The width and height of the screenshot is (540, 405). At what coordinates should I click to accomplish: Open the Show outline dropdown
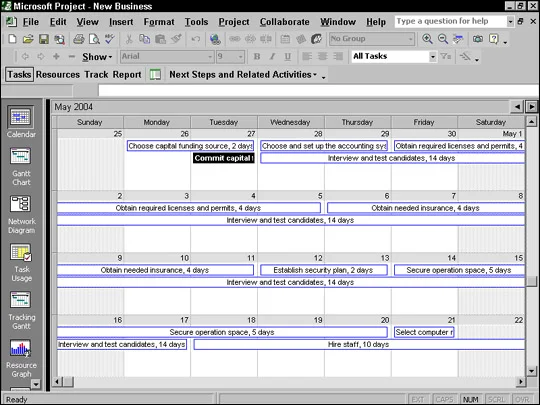pyautogui.click(x=97, y=57)
